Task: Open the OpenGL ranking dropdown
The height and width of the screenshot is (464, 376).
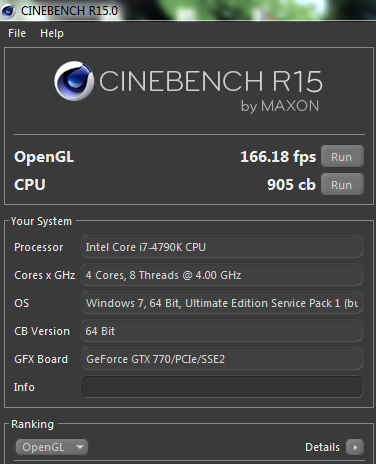Action: pyautogui.click(x=52, y=447)
